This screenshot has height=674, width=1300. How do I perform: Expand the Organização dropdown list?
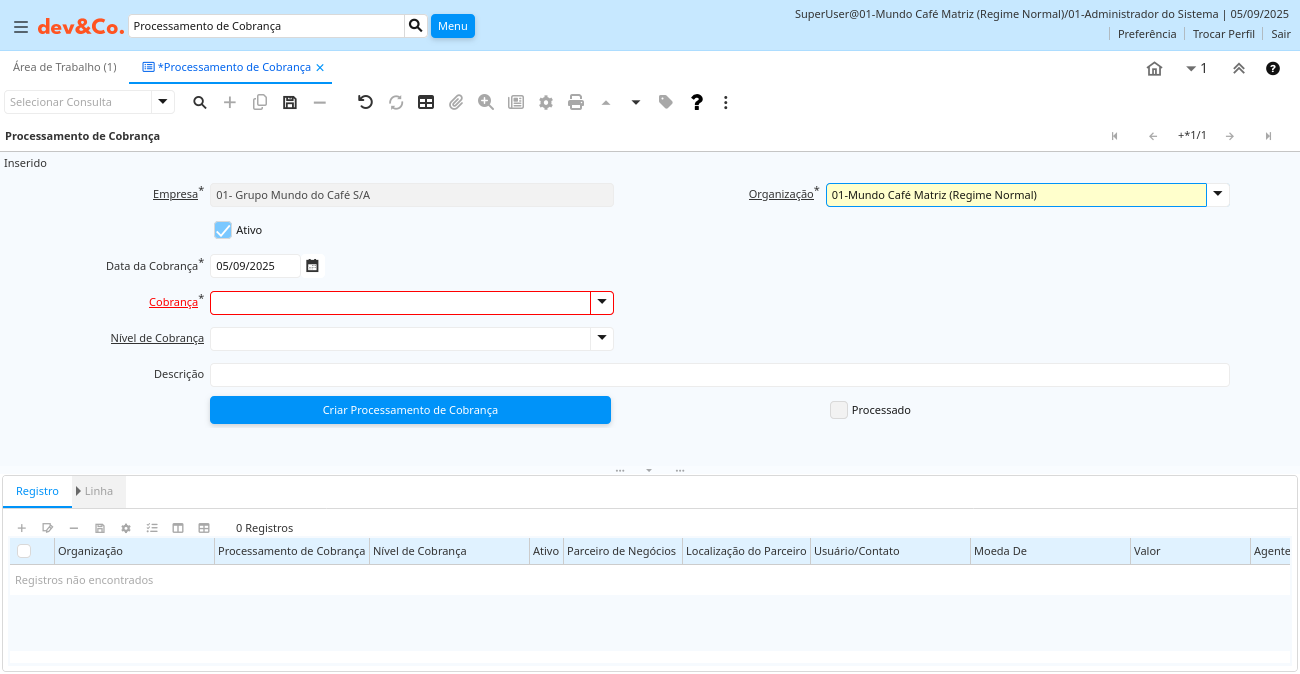(1218, 194)
